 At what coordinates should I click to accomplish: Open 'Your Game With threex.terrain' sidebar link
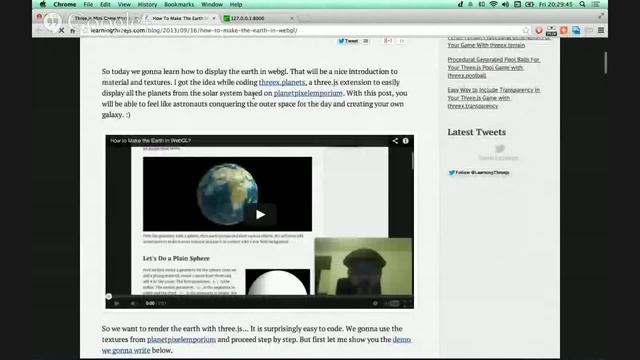point(486,45)
